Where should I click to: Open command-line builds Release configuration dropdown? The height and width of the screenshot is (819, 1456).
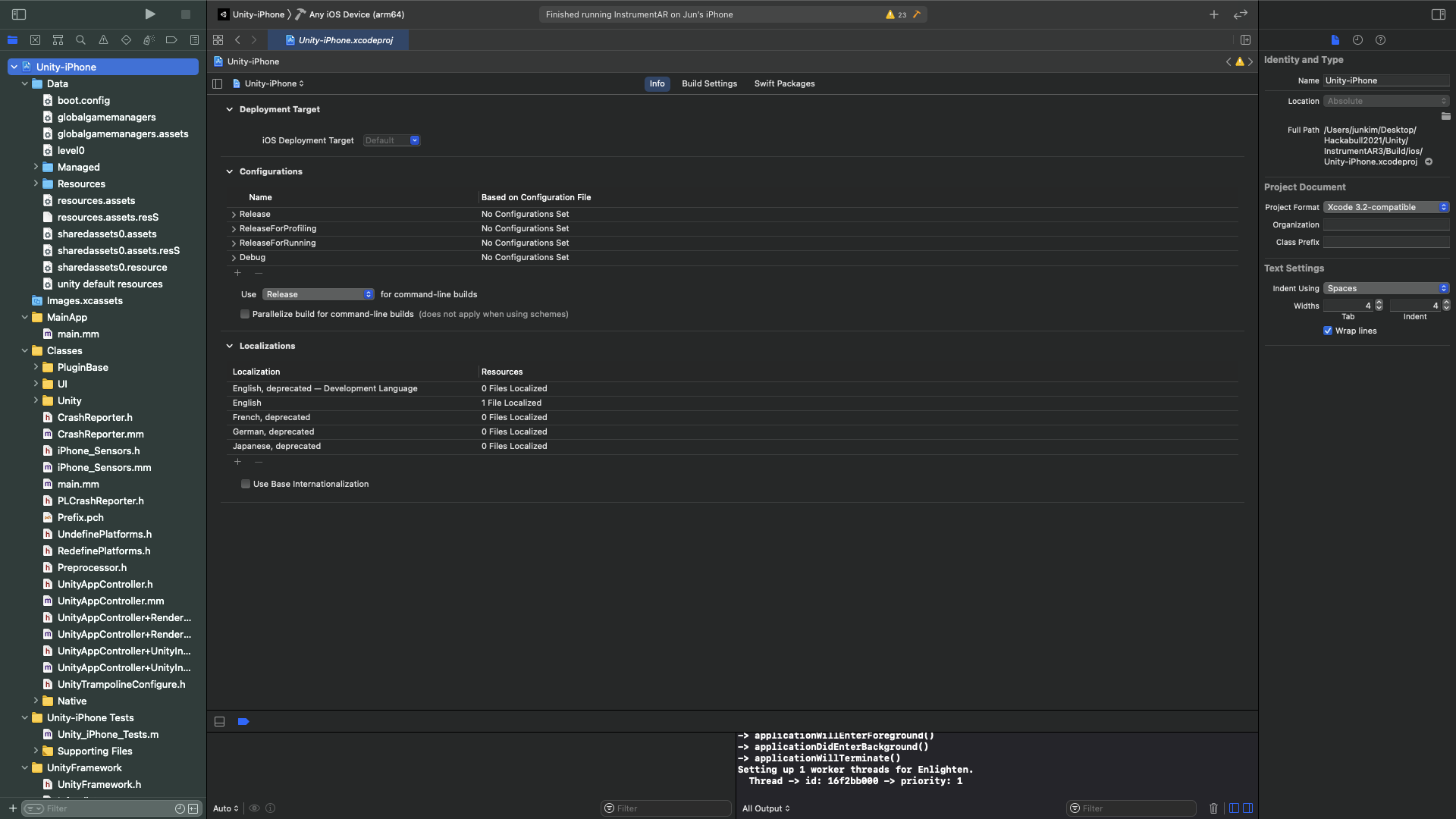point(318,294)
